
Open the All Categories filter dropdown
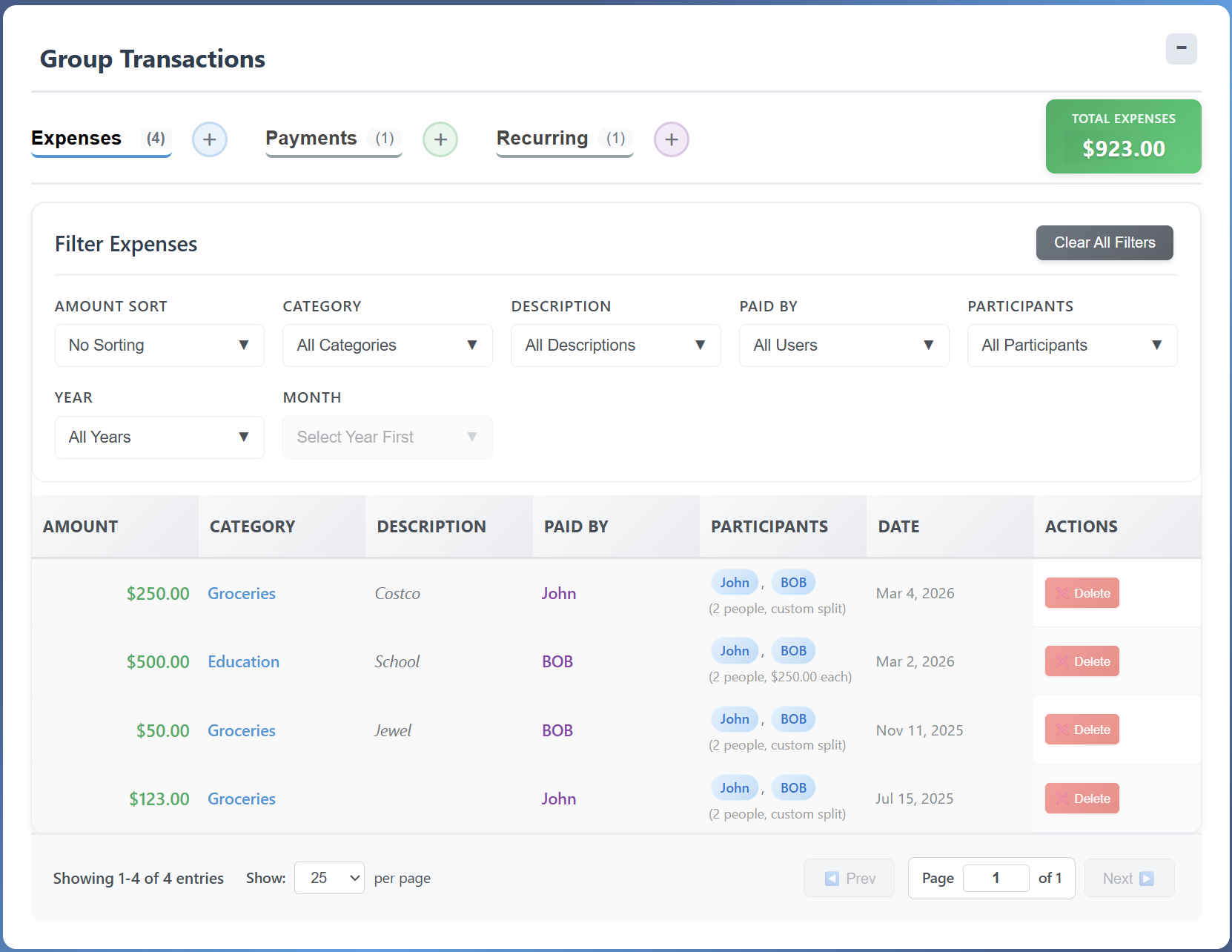pyautogui.click(x=387, y=346)
